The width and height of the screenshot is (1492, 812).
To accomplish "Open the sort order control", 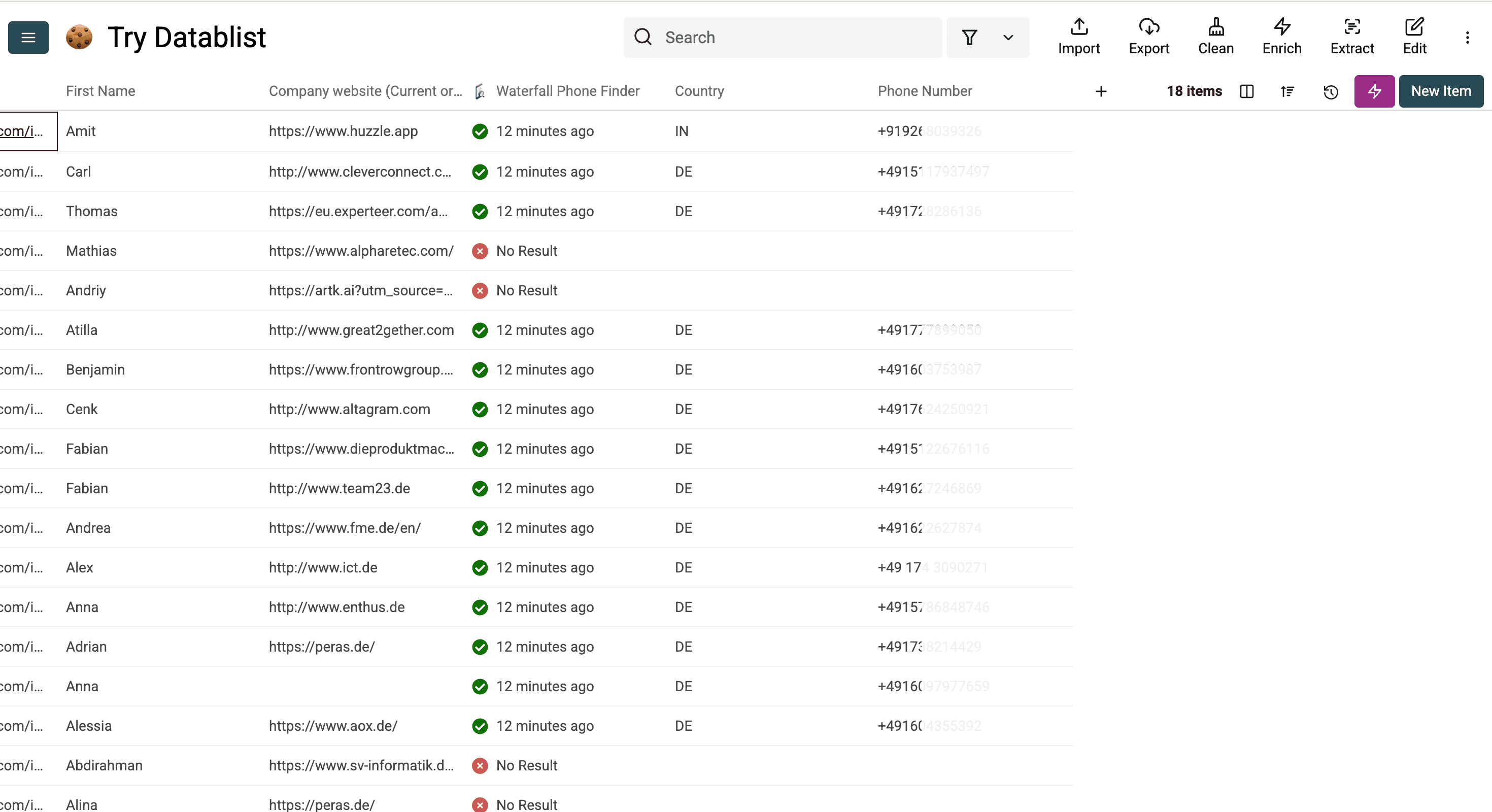I will pyautogui.click(x=1287, y=91).
